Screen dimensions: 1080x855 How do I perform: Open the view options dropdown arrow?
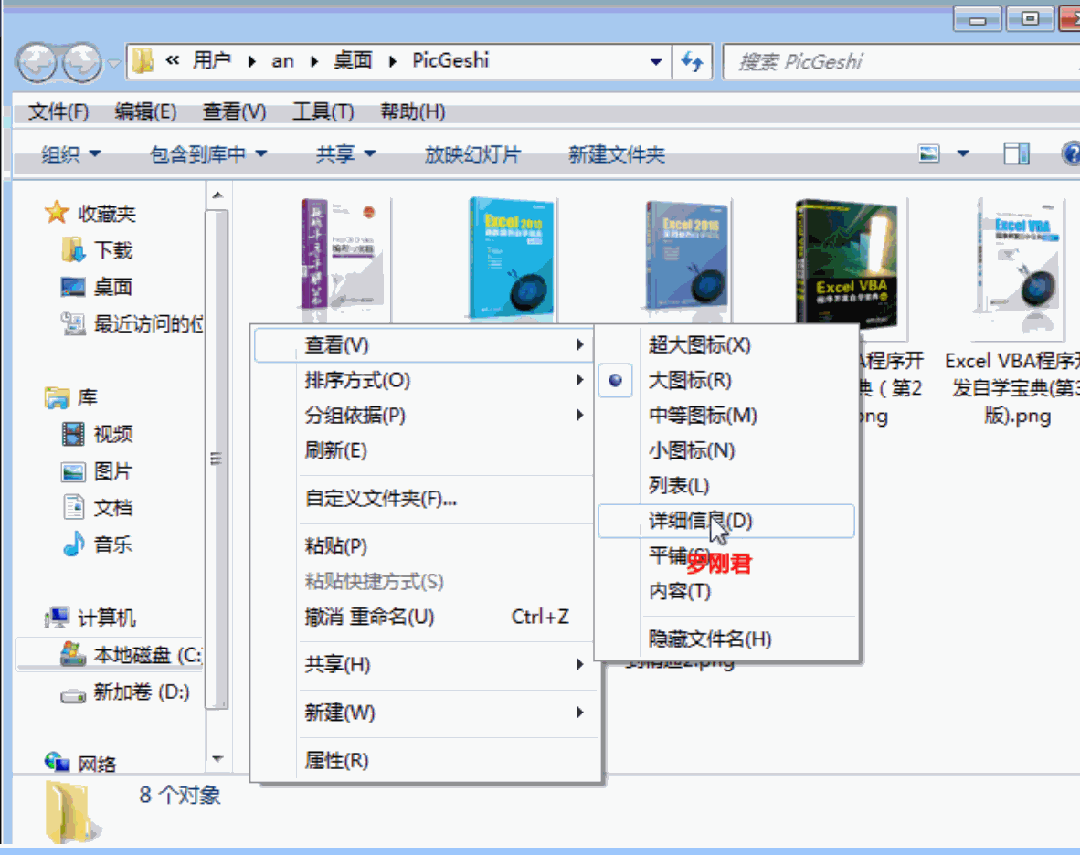click(964, 154)
